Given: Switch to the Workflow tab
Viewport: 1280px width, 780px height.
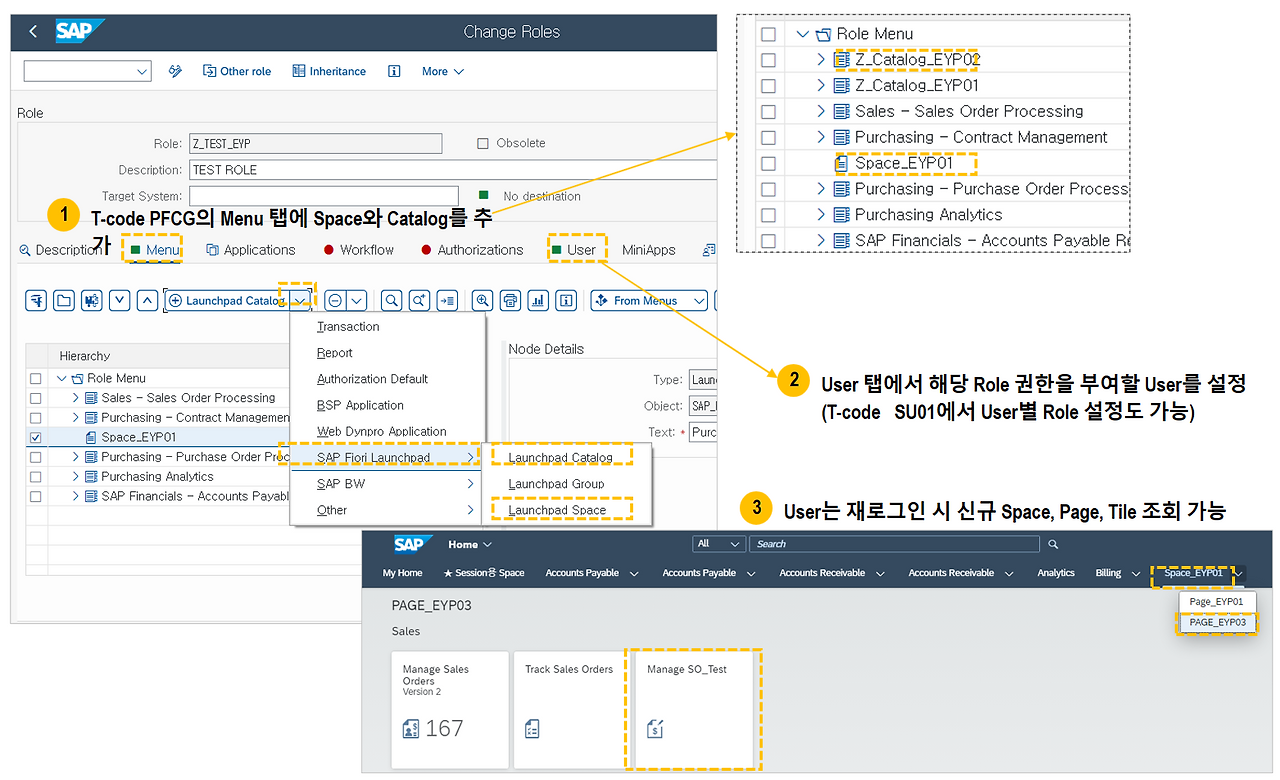Looking at the screenshot, I should coord(358,250).
